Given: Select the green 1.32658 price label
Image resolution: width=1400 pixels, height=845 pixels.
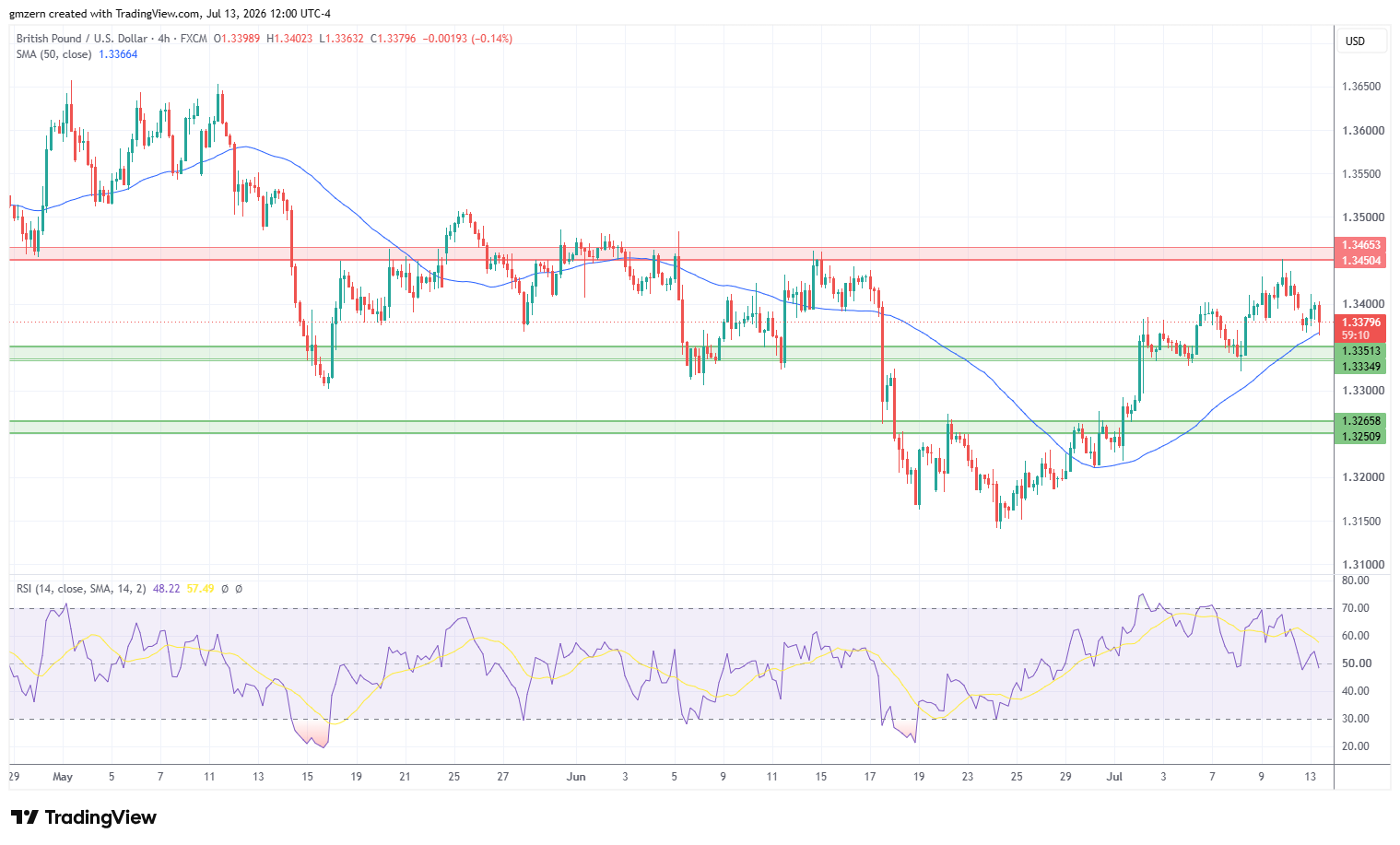Looking at the screenshot, I should [1361, 420].
